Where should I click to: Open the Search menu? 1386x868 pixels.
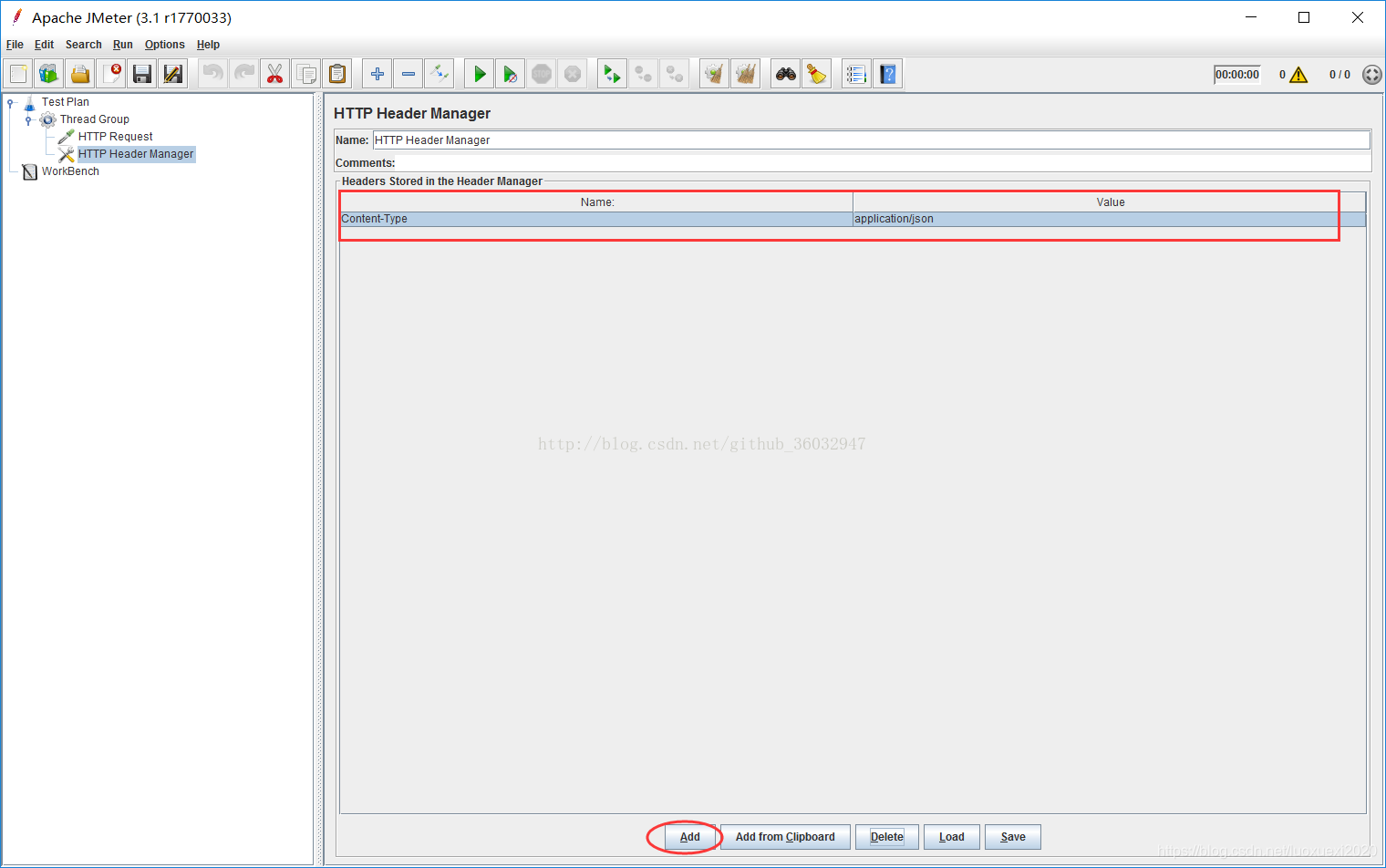pyautogui.click(x=83, y=45)
